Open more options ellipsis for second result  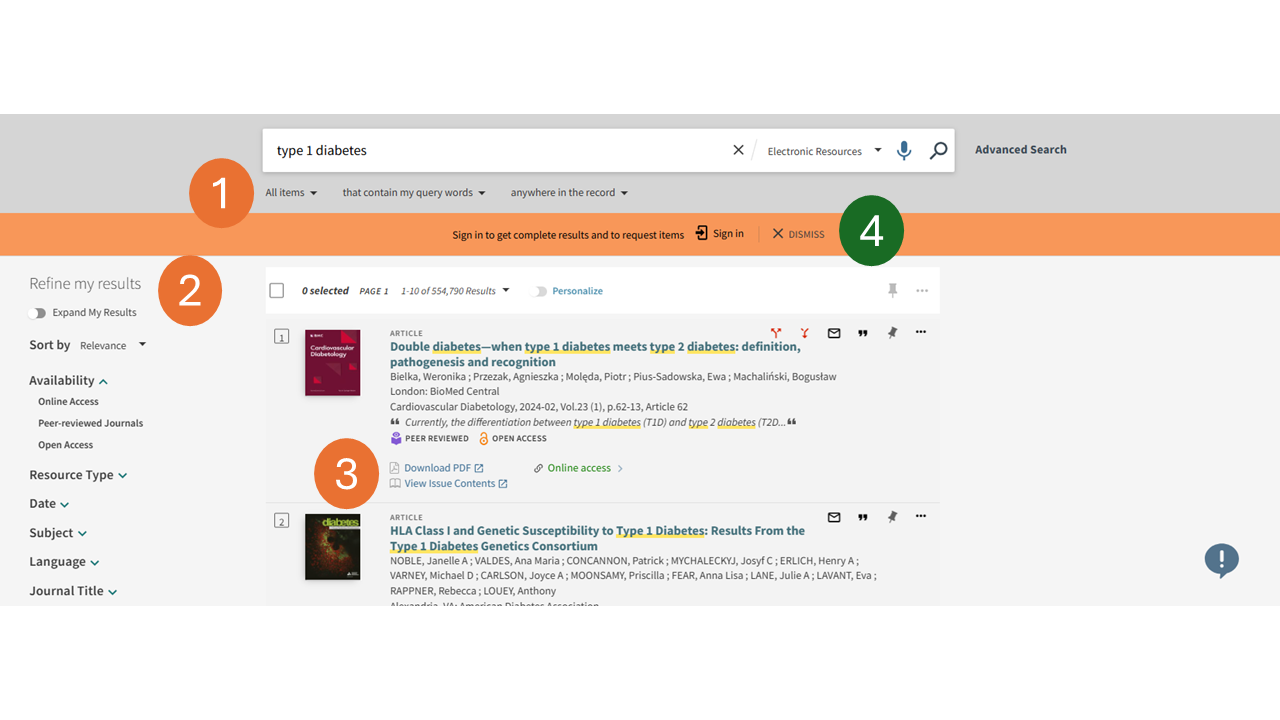(921, 517)
